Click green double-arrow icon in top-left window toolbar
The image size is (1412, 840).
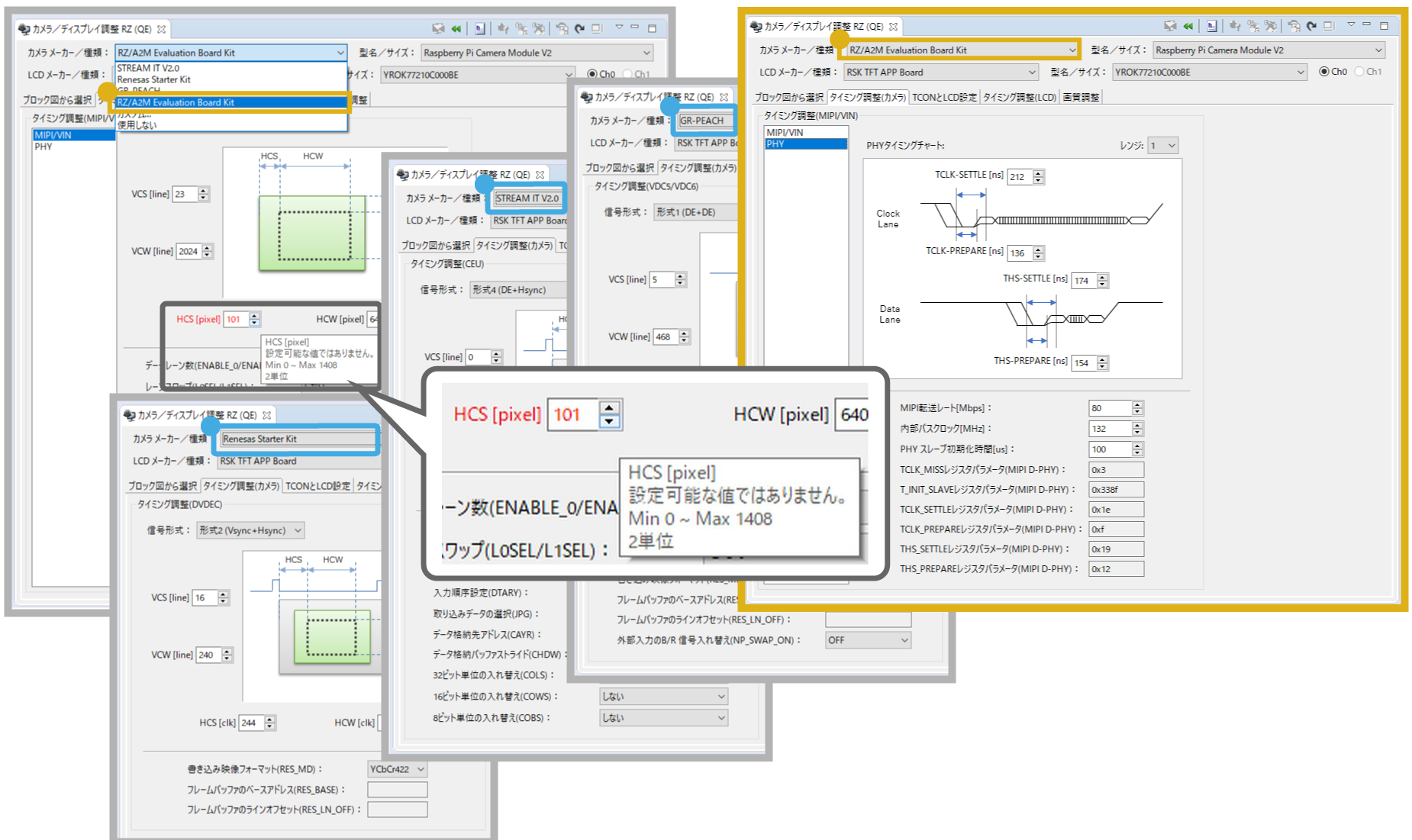456,29
